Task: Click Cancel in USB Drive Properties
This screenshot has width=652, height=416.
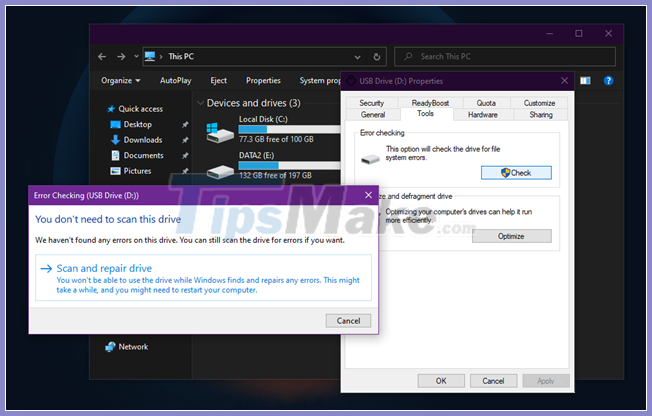Action: tap(494, 381)
